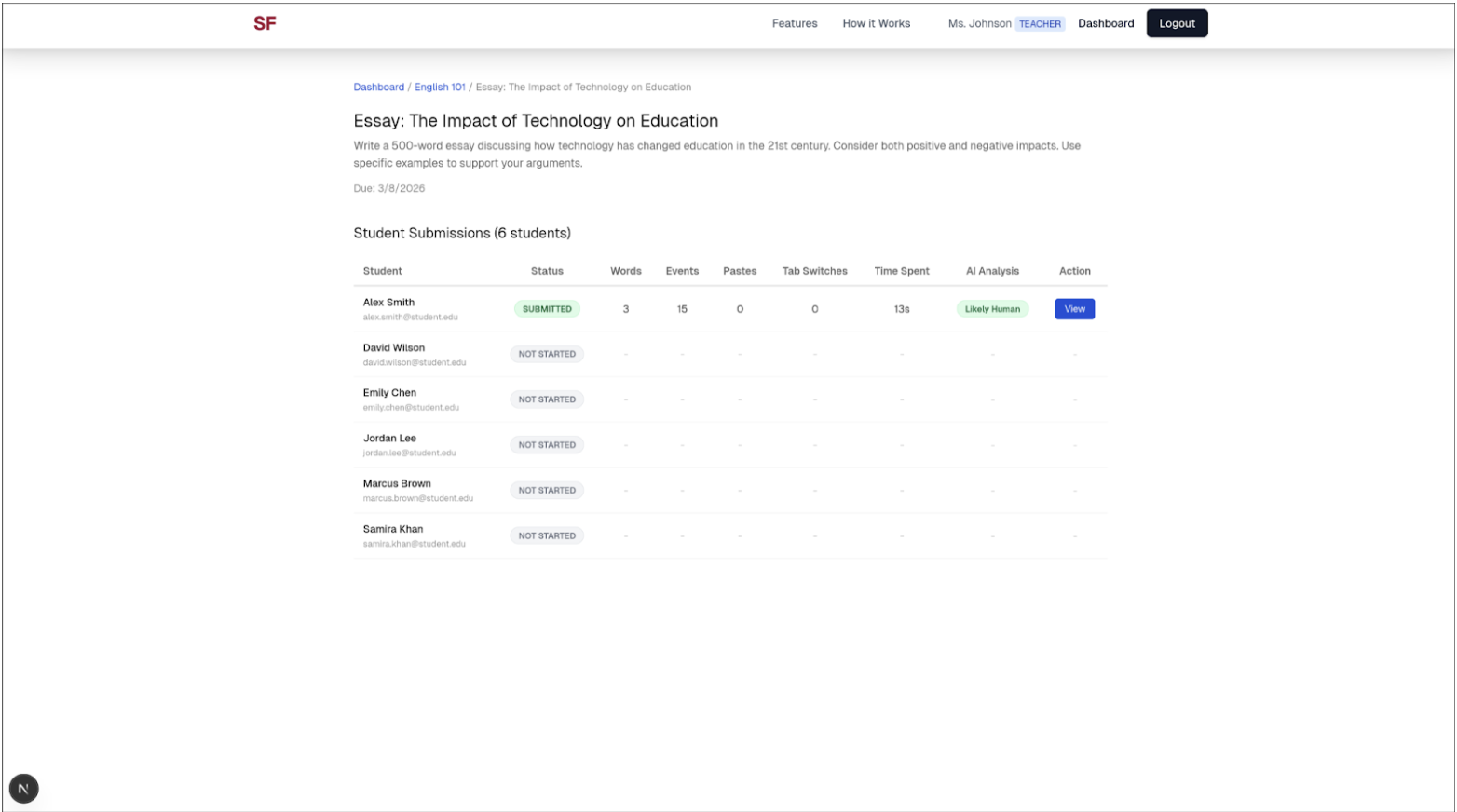Click the Likely Human analysis badge

point(992,309)
